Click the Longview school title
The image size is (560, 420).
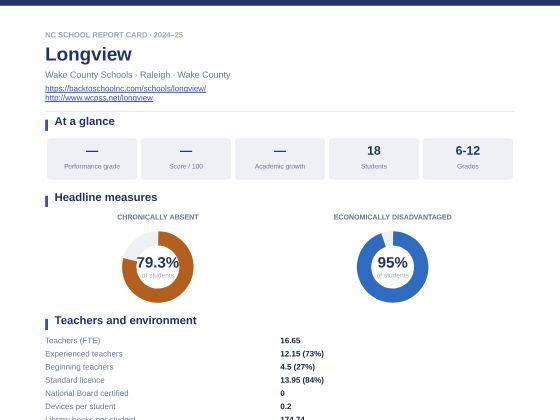click(x=88, y=54)
